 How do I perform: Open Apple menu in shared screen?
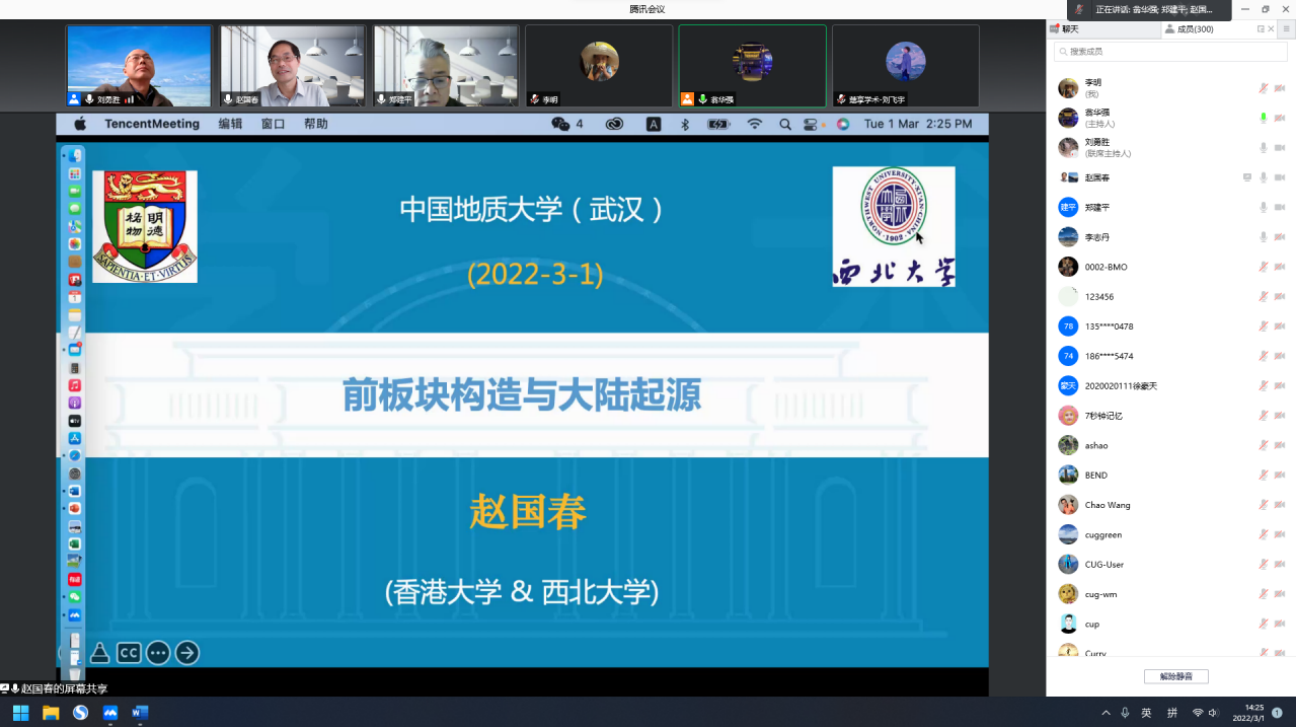coord(80,124)
